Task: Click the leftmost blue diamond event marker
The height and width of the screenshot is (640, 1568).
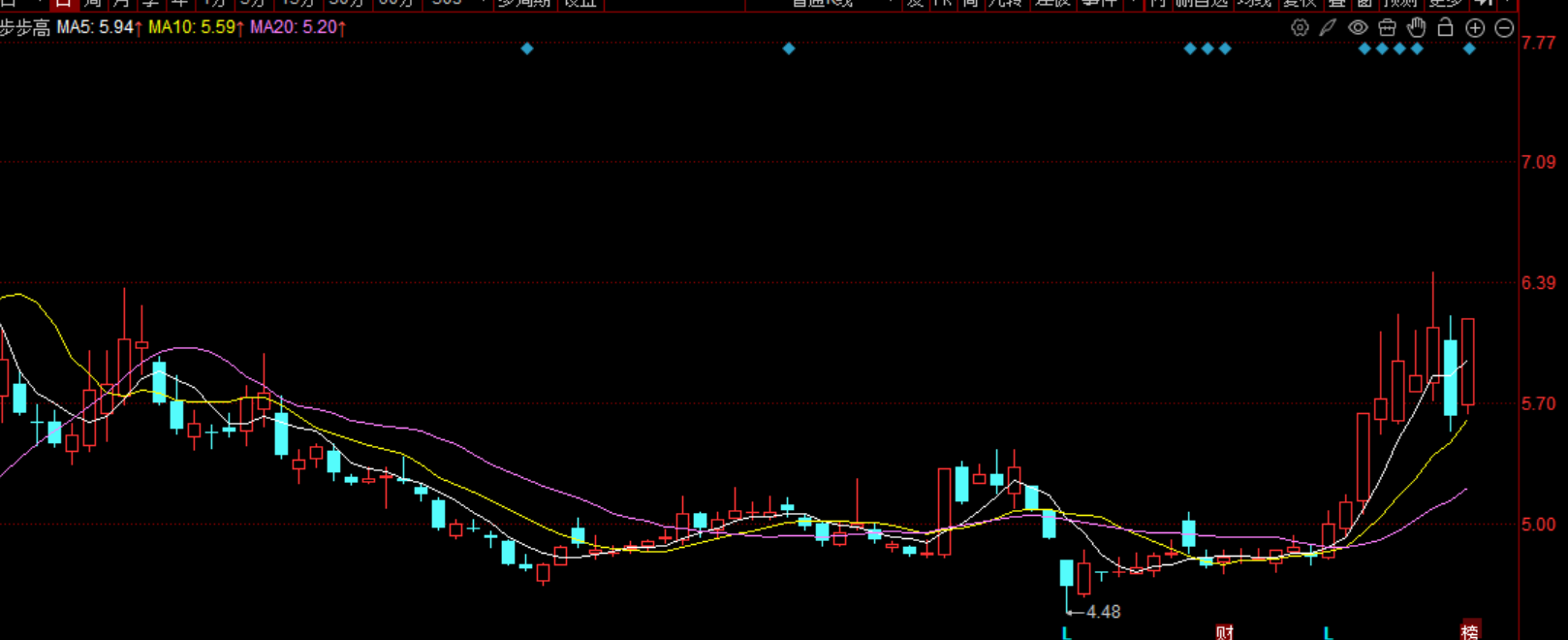Action: click(527, 48)
